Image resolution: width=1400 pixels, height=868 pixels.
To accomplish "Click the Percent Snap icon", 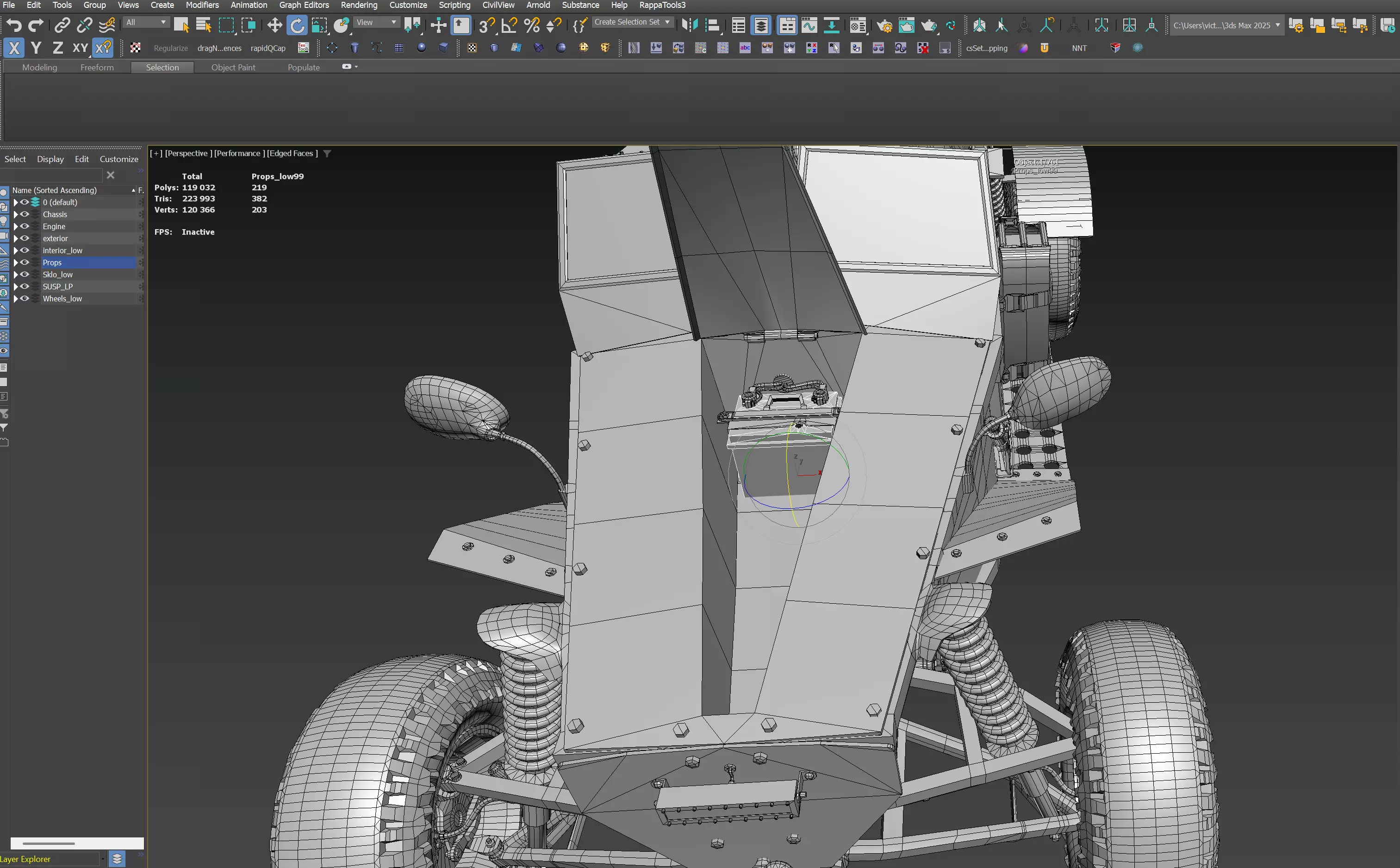I will 531,25.
